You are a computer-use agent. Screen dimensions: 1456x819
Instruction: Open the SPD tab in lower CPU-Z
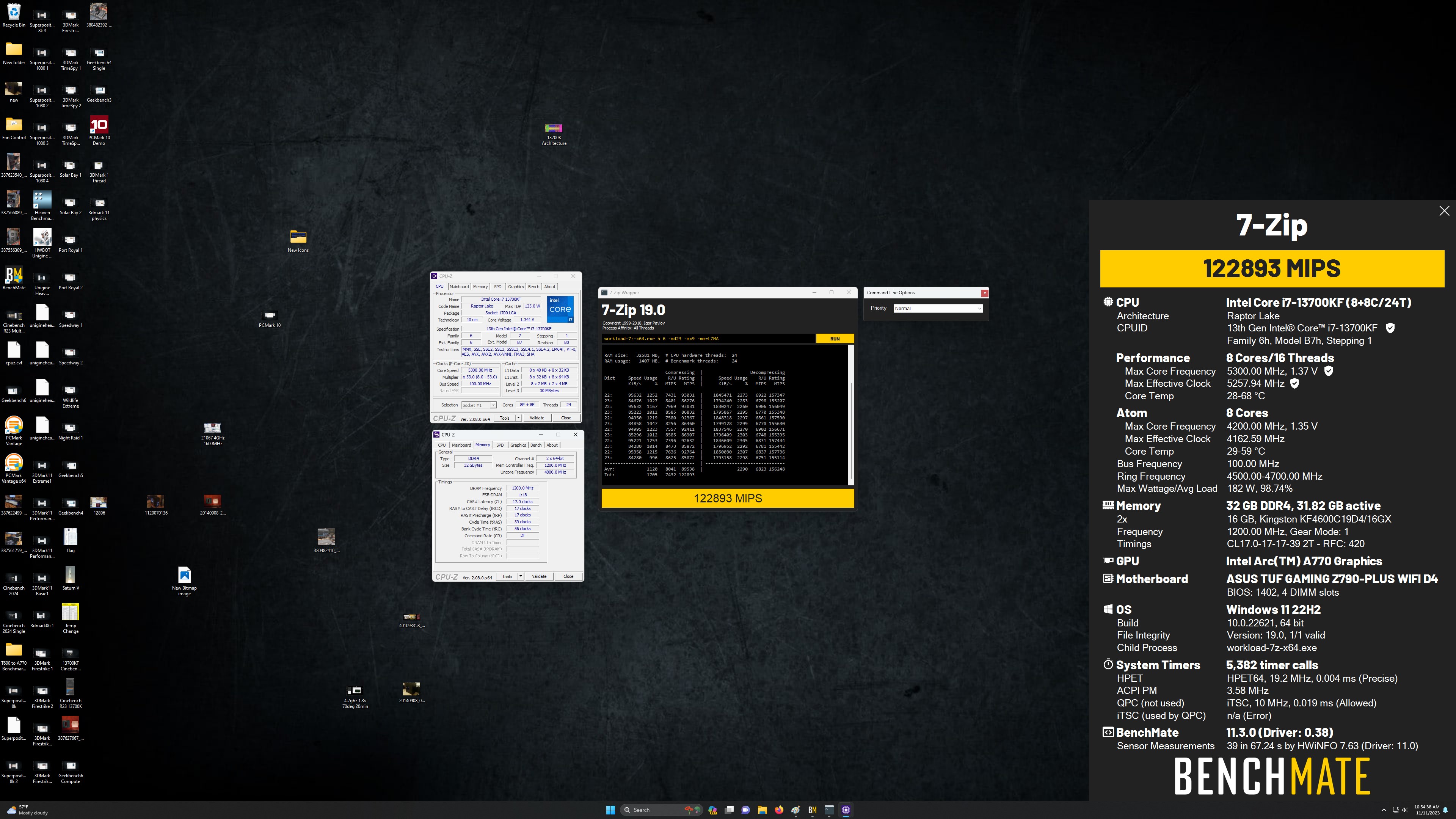[500, 445]
